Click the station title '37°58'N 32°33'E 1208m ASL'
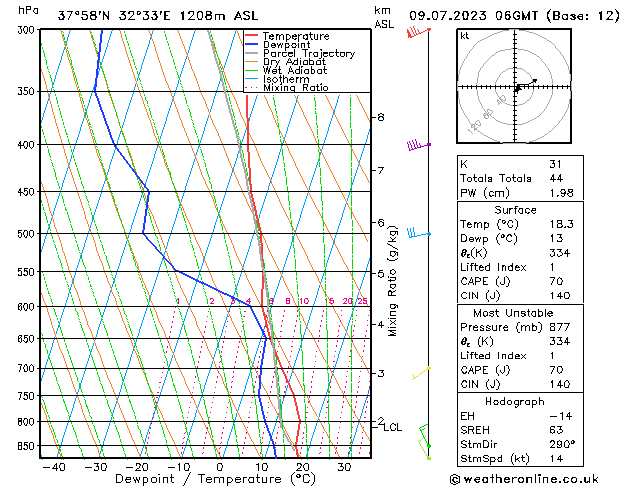The height and width of the screenshot is (486, 629). pos(158,16)
